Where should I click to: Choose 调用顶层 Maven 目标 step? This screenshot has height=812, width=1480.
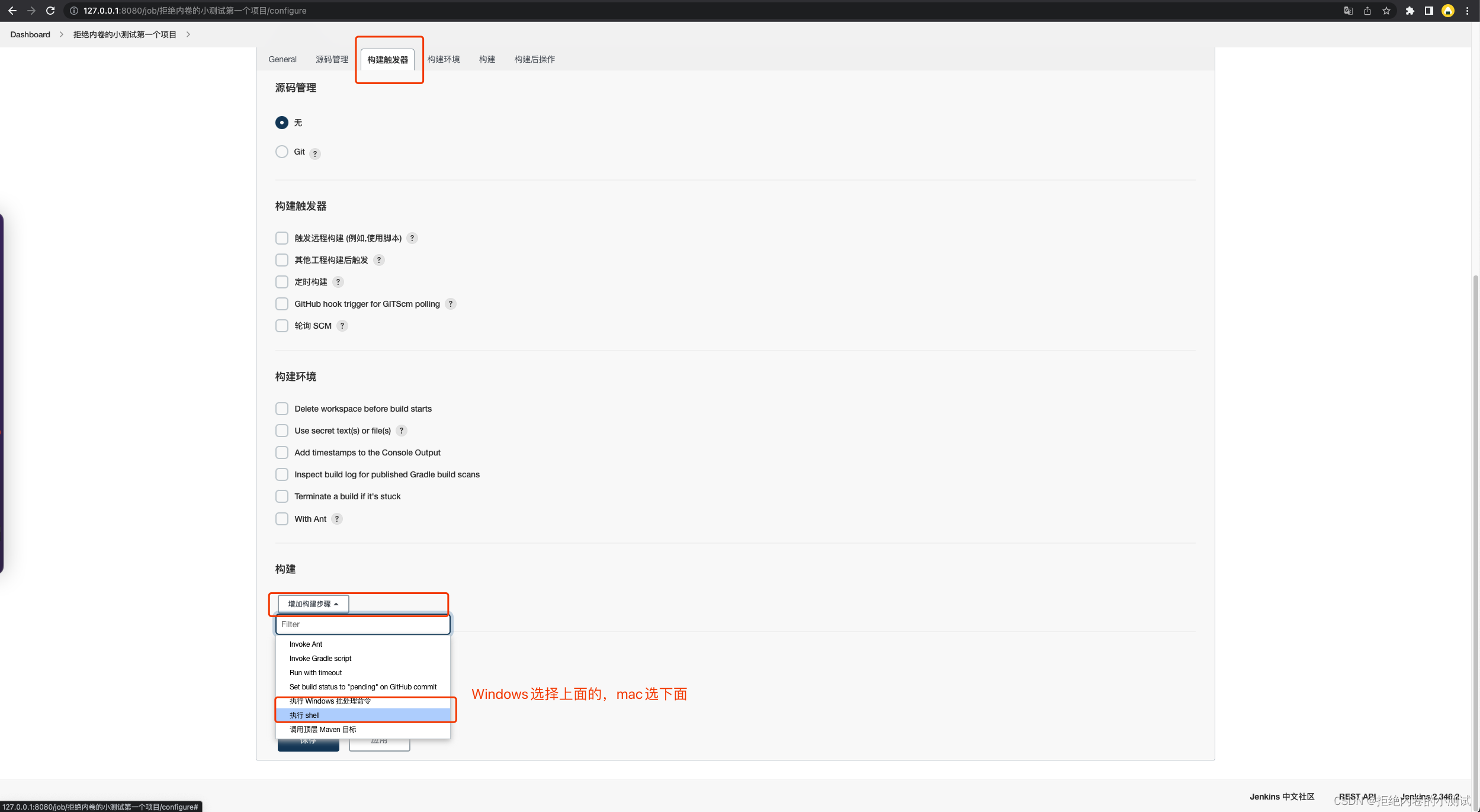pos(363,730)
